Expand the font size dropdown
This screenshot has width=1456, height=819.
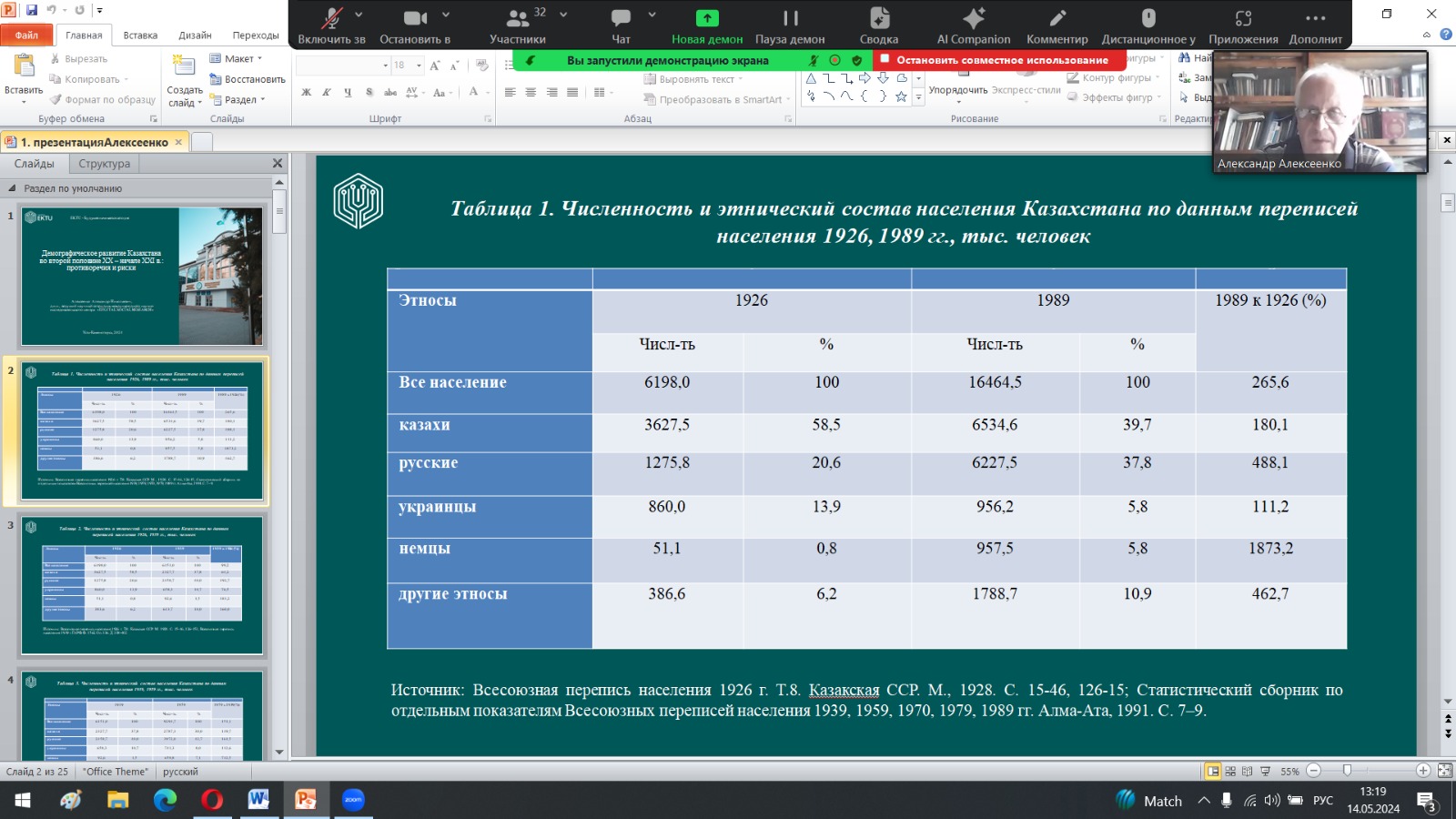point(419,66)
